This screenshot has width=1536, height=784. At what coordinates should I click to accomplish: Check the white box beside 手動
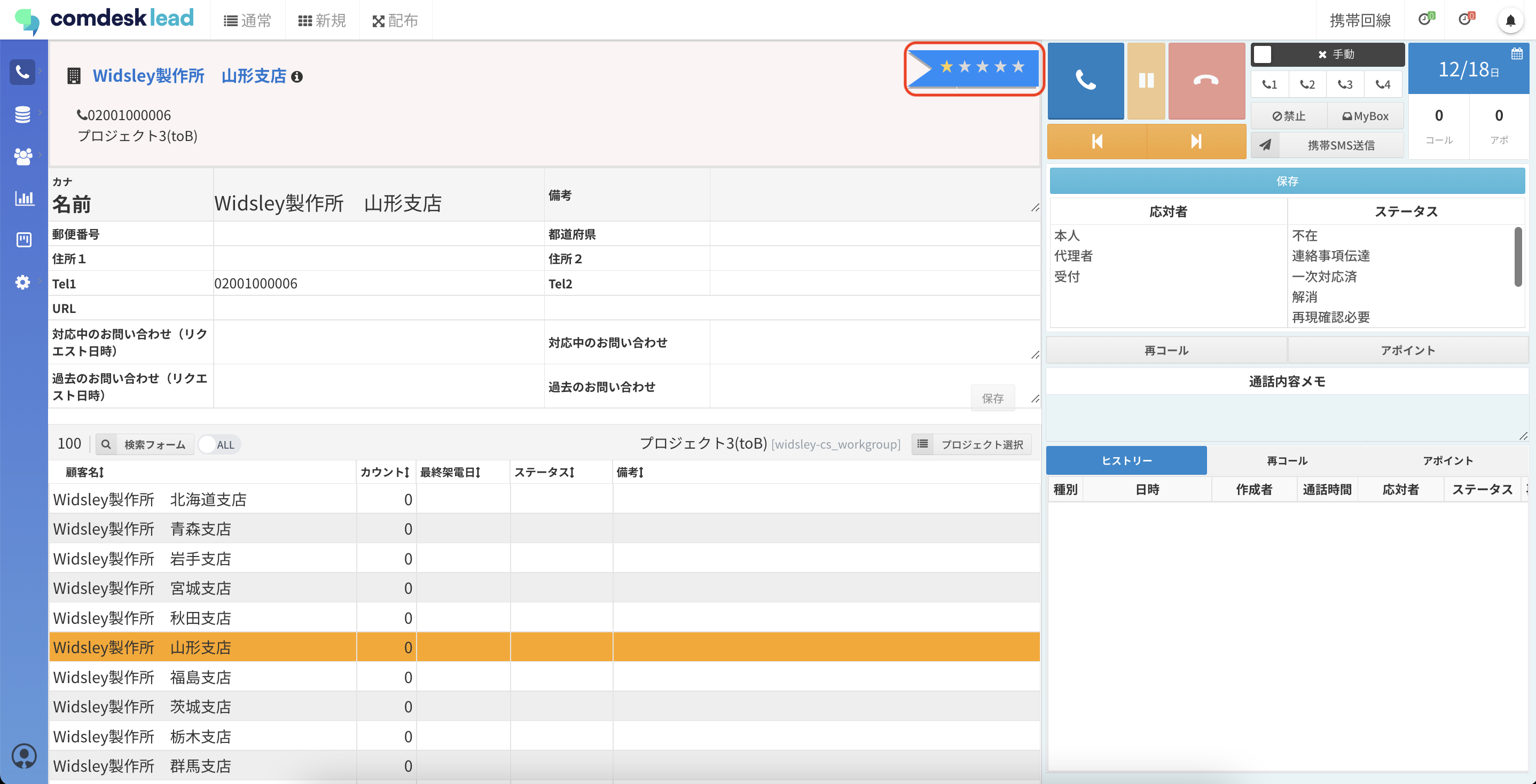pos(1263,54)
